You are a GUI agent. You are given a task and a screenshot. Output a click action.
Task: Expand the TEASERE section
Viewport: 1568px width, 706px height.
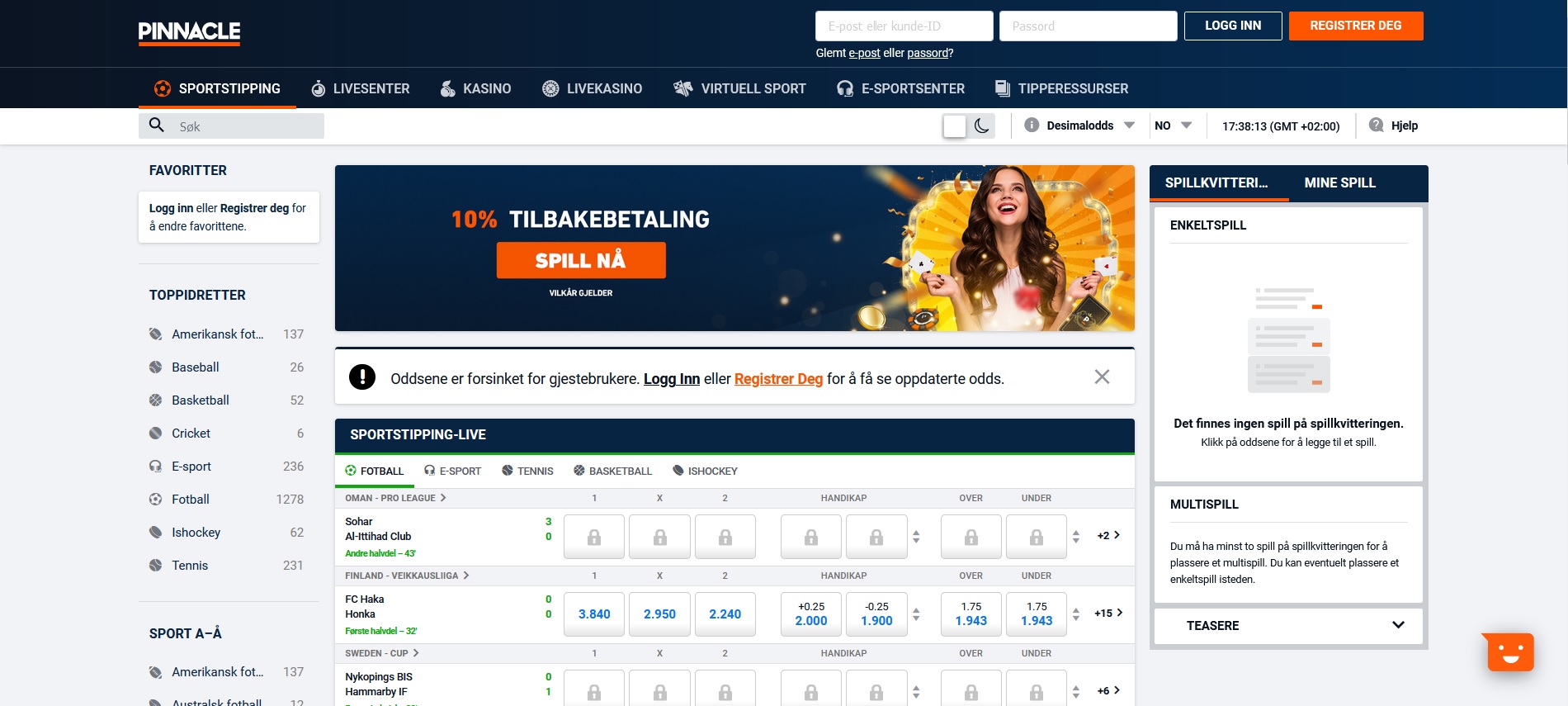pos(1288,625)
